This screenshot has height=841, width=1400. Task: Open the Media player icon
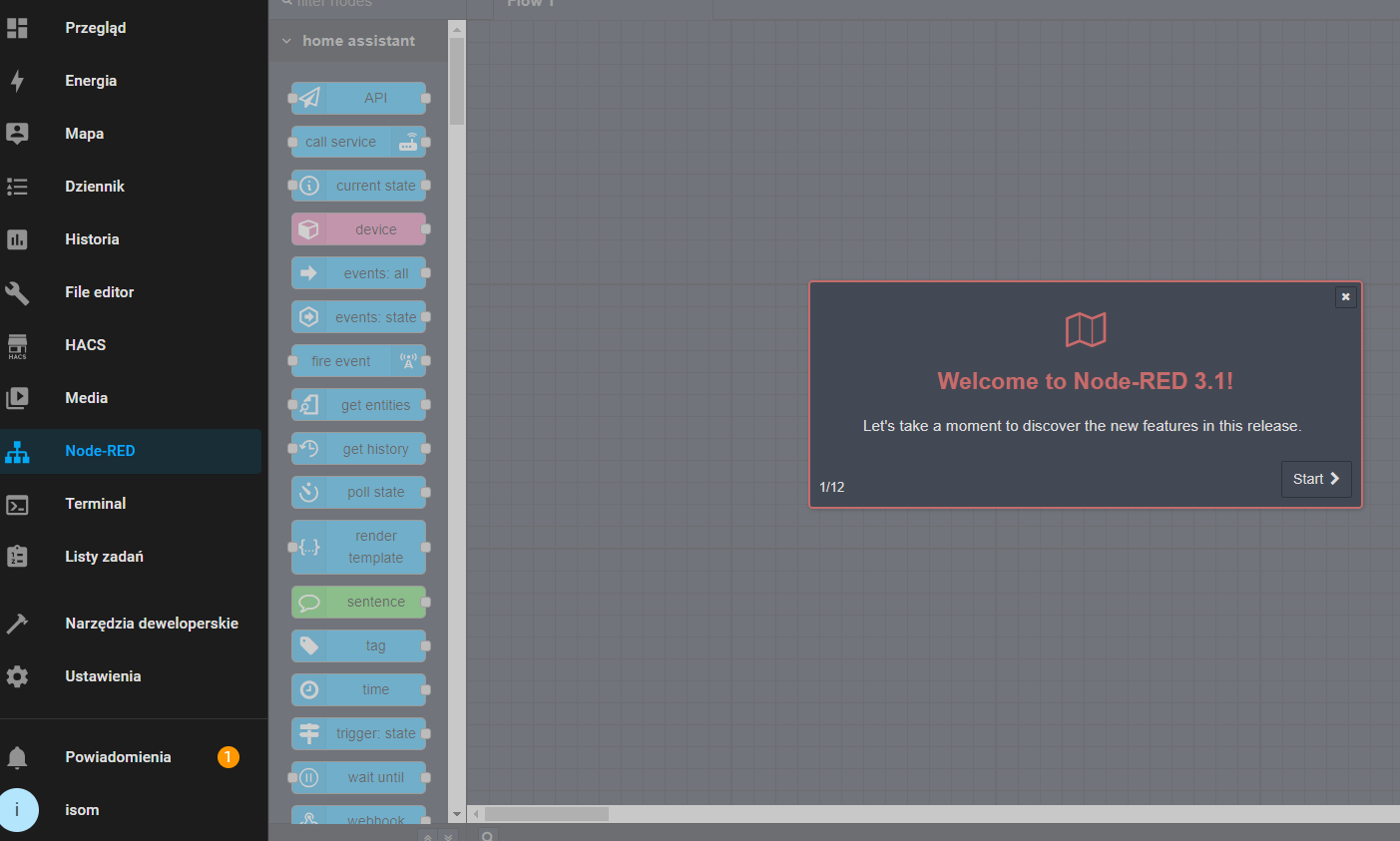pos(17,398)
